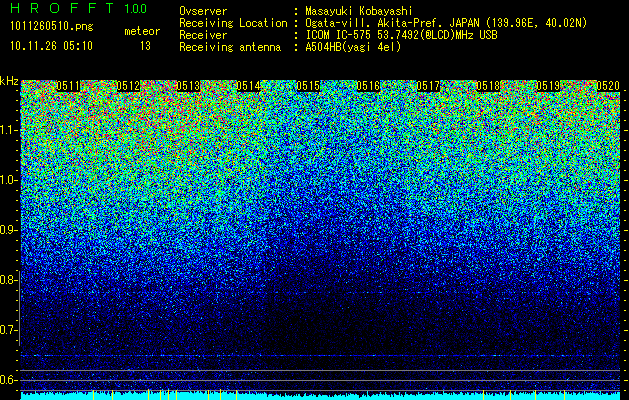Viewport: 629px width, 400px height.
Task: Click the 0519 time marker
Action: (x=548, y=86)
